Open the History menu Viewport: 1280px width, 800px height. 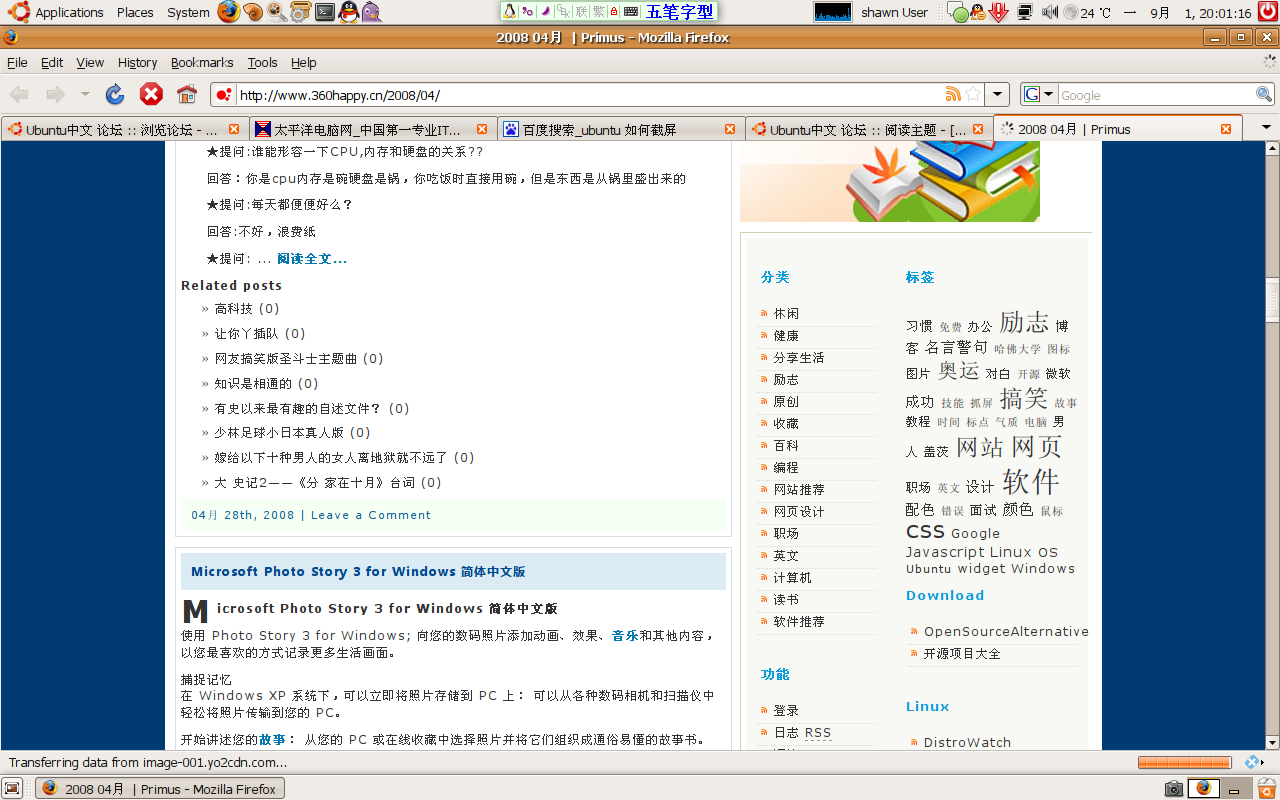tap(137, 62)
